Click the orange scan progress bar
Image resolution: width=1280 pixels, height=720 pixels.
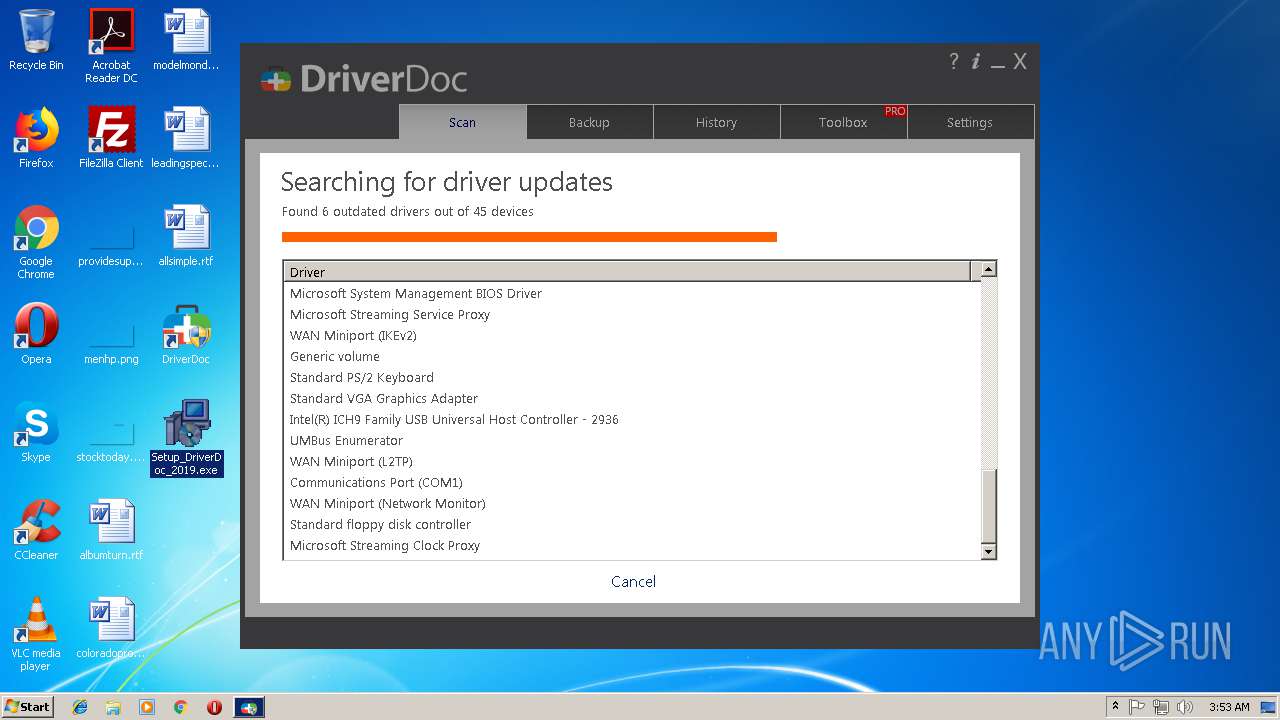pos(529,237)
